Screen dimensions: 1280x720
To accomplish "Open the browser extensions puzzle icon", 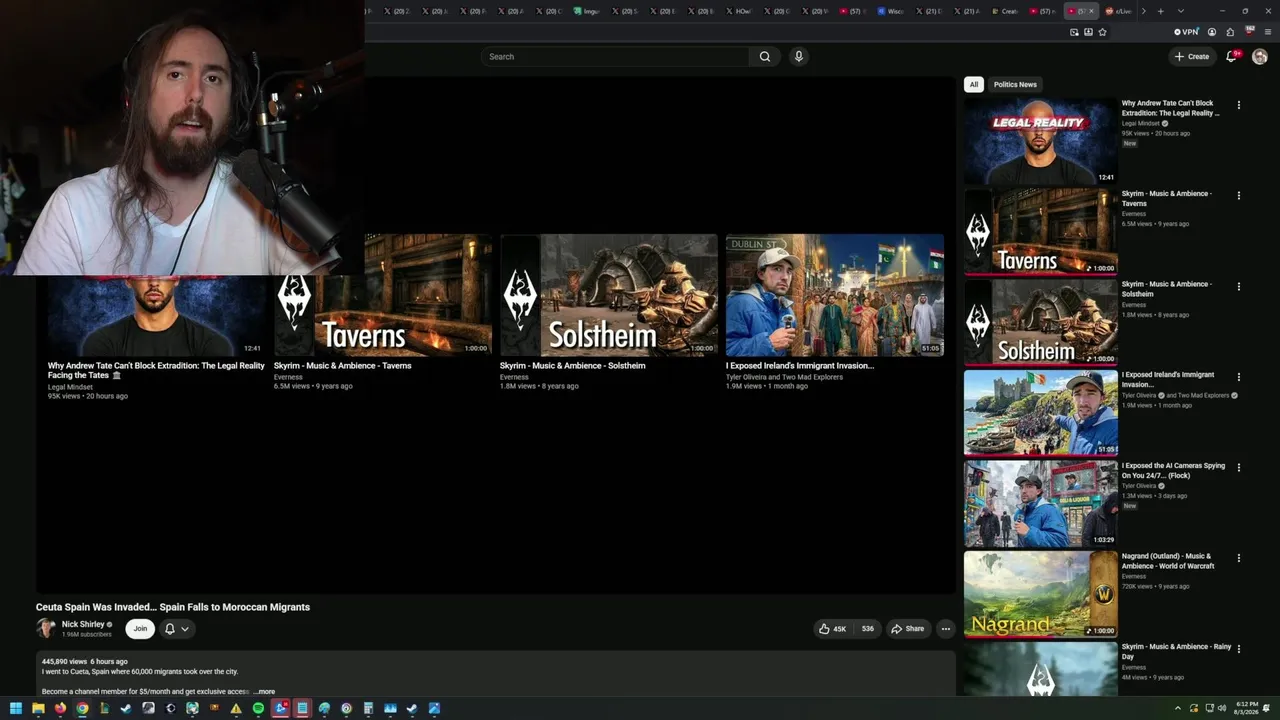I will coord(1230,32).
